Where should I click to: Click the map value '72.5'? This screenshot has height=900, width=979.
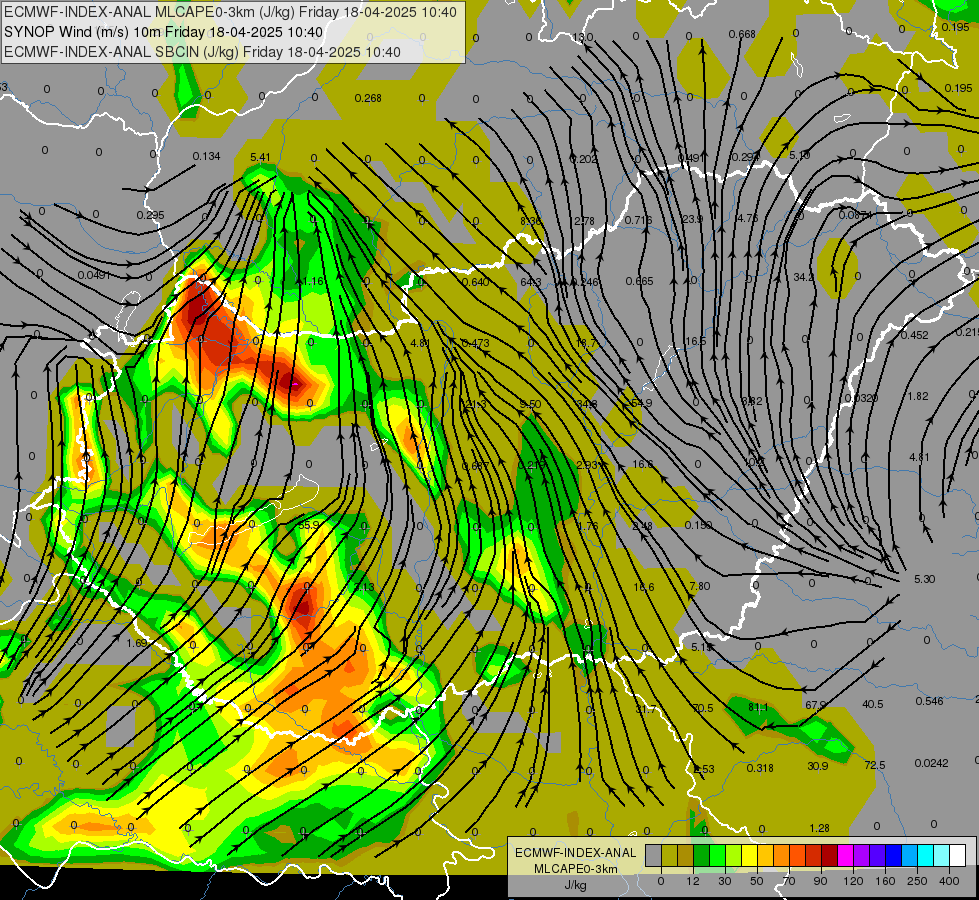(x=875, y=765)
